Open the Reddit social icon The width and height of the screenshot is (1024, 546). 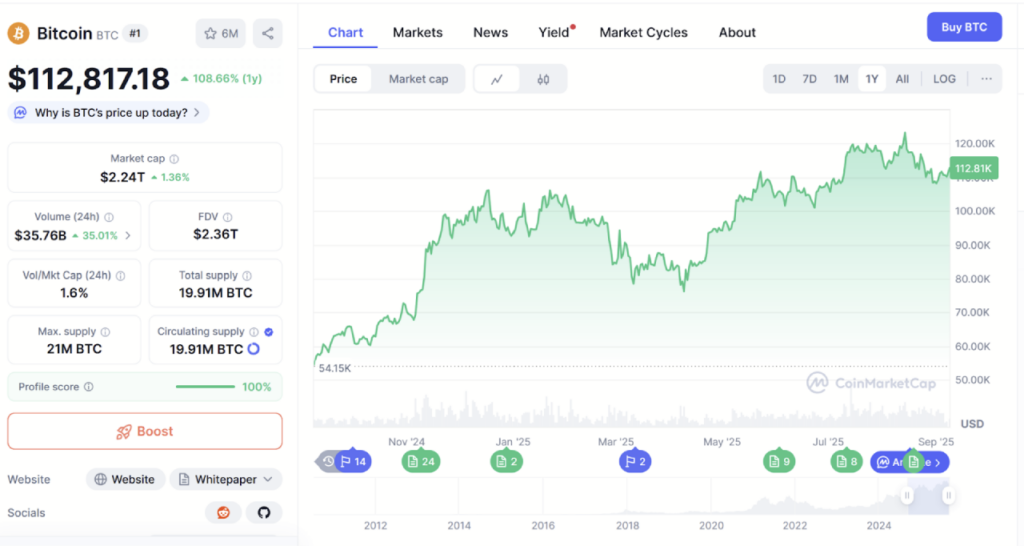click(223, 513)
